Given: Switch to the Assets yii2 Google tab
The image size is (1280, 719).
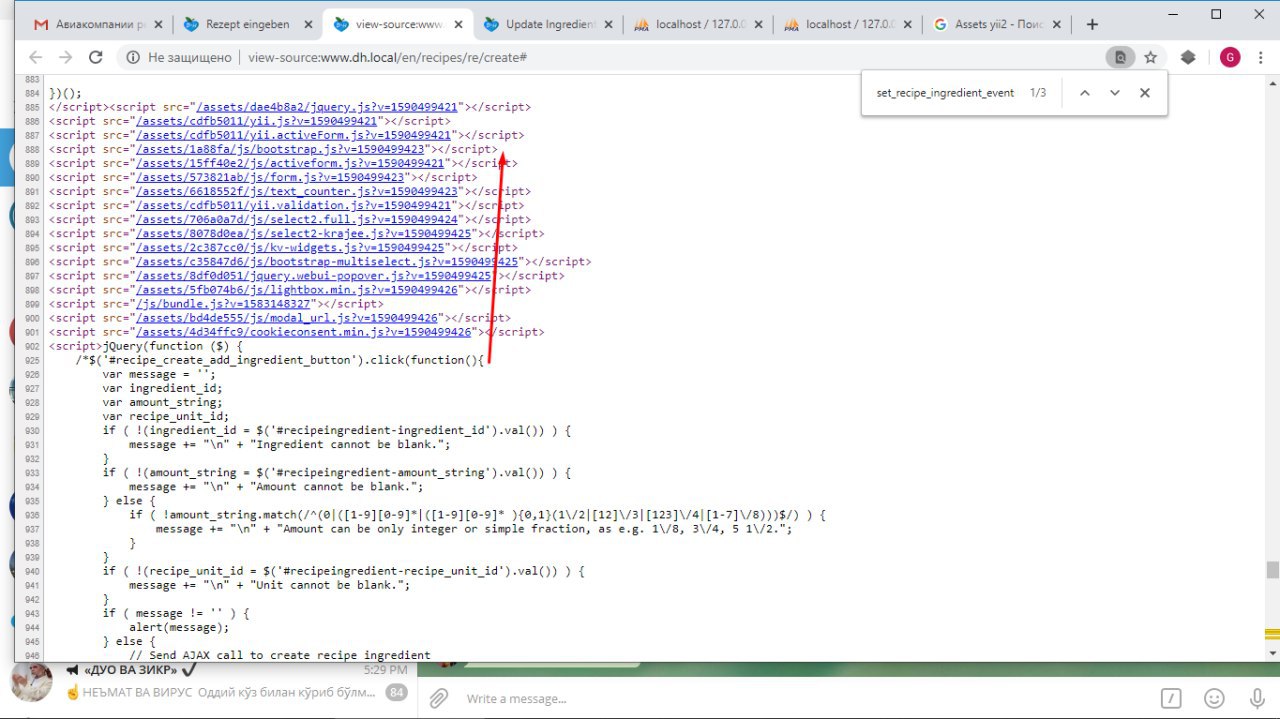Looking at the screenshot, I should (996, 24).
